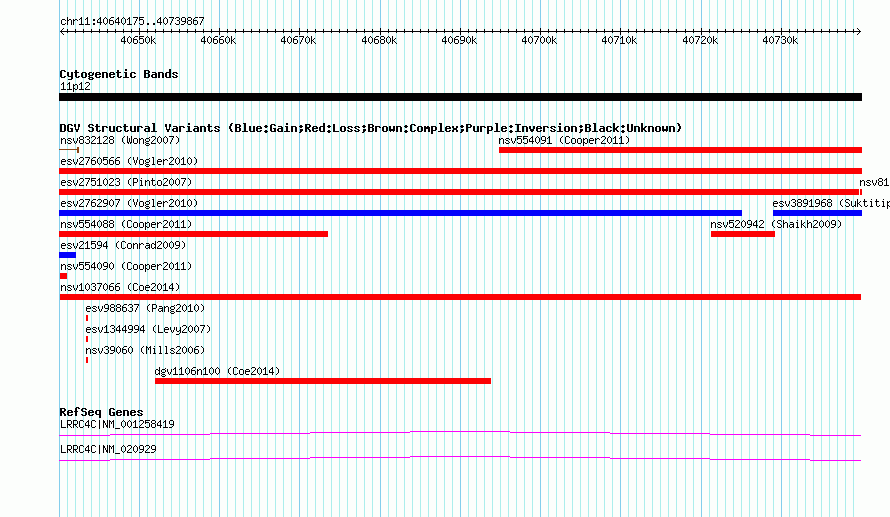Click the 40710k ruler position label
Image resolution: width=890 pixels, height=517 pixels.
(x=619, y=40)
